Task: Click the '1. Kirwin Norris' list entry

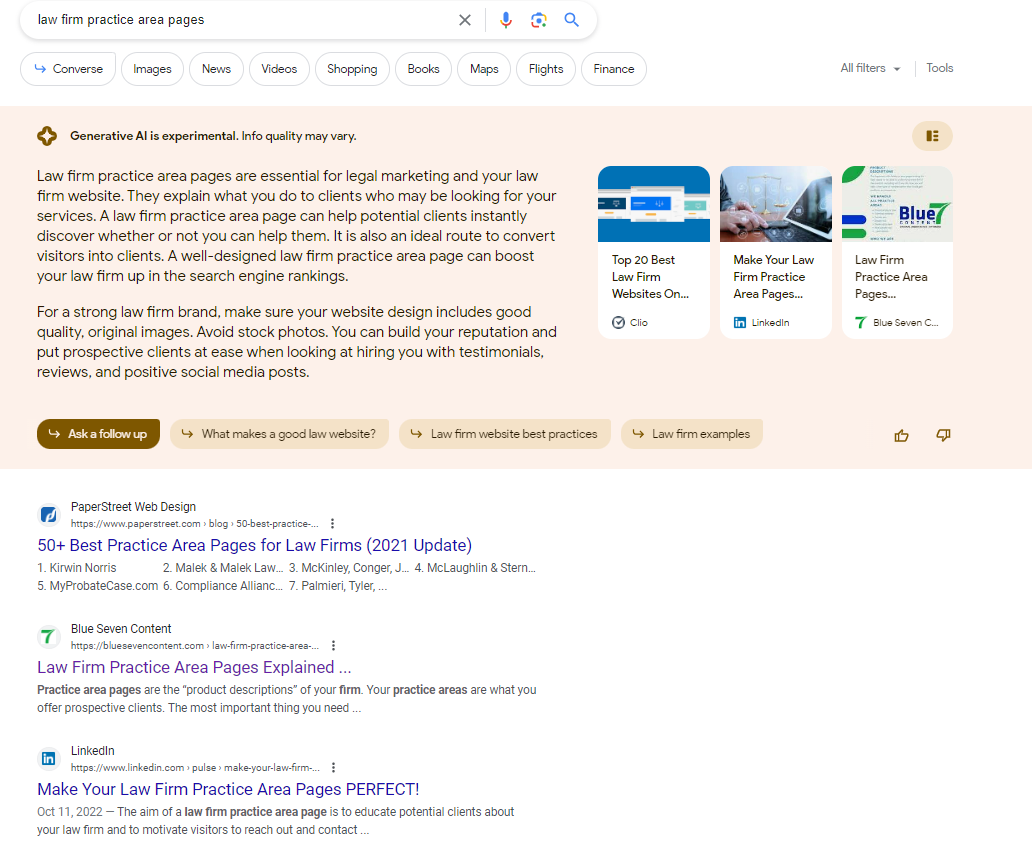Action: click(x=77, y=567)
